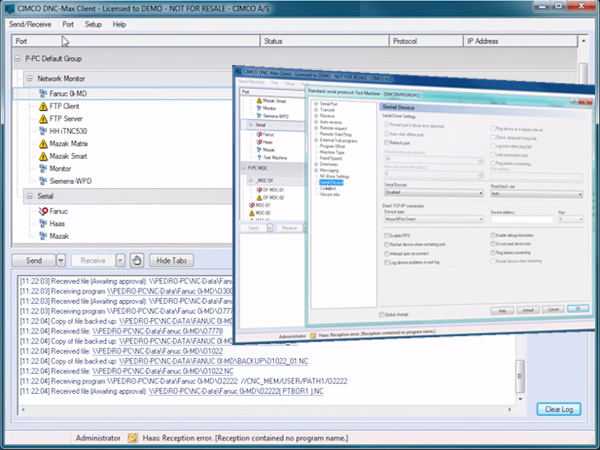Collapse main window Serial group
600x450 pixels.
(29, 196)
